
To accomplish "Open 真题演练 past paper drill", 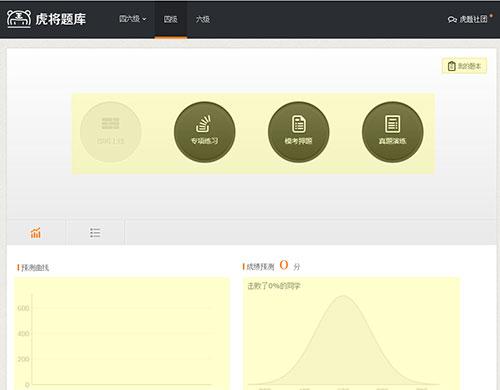I will pyautogui.click(x=392, y=132).
